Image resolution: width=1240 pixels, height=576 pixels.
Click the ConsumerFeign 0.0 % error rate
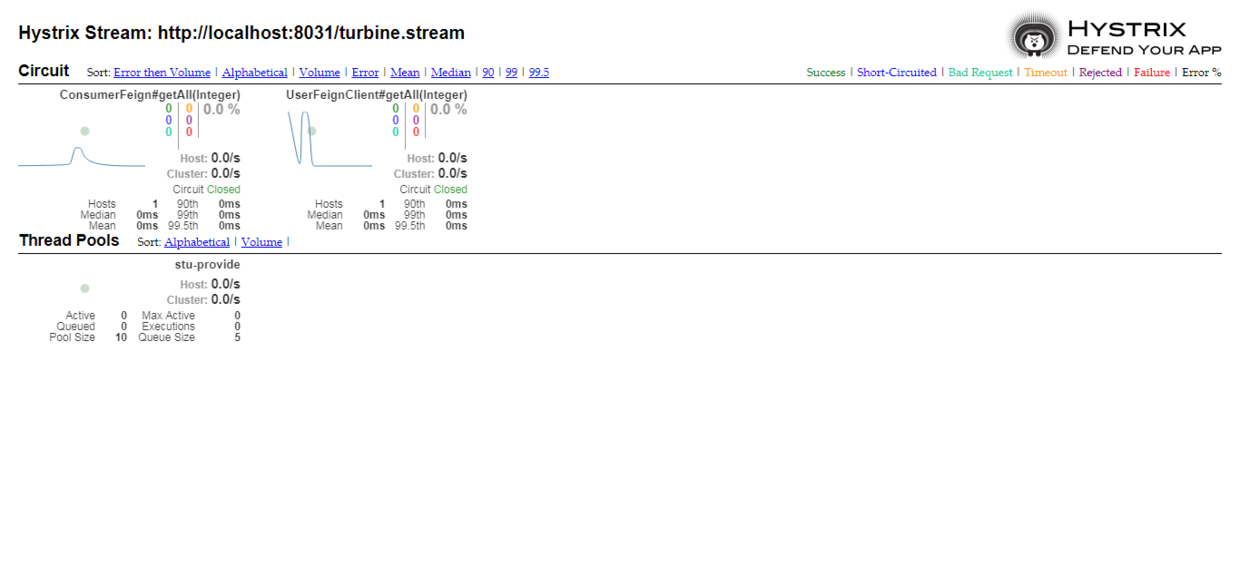(222, 110)
